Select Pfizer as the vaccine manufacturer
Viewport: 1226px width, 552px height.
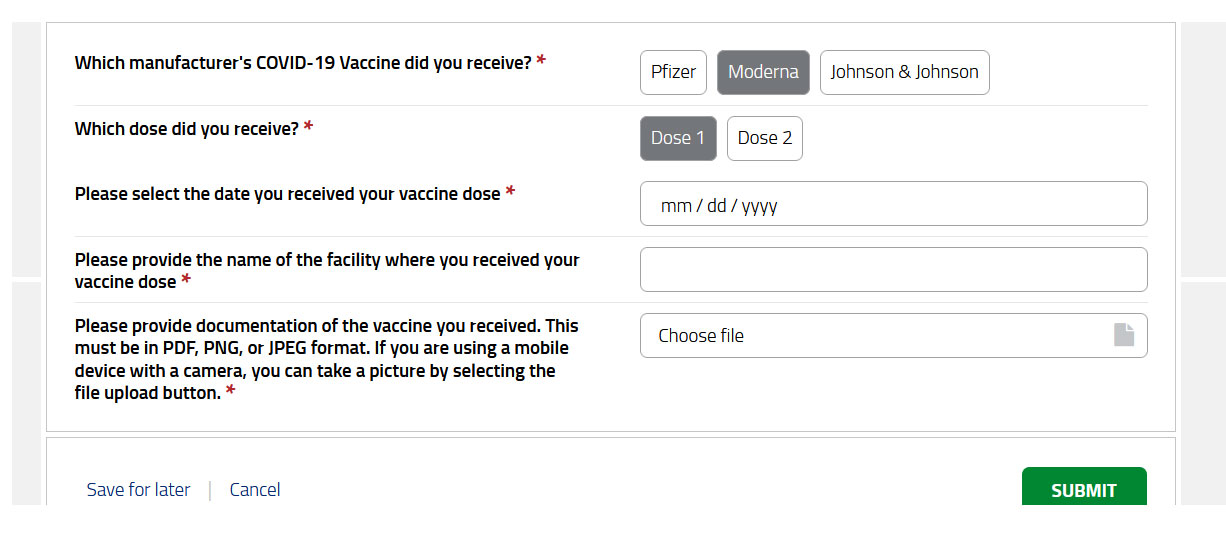673,72
